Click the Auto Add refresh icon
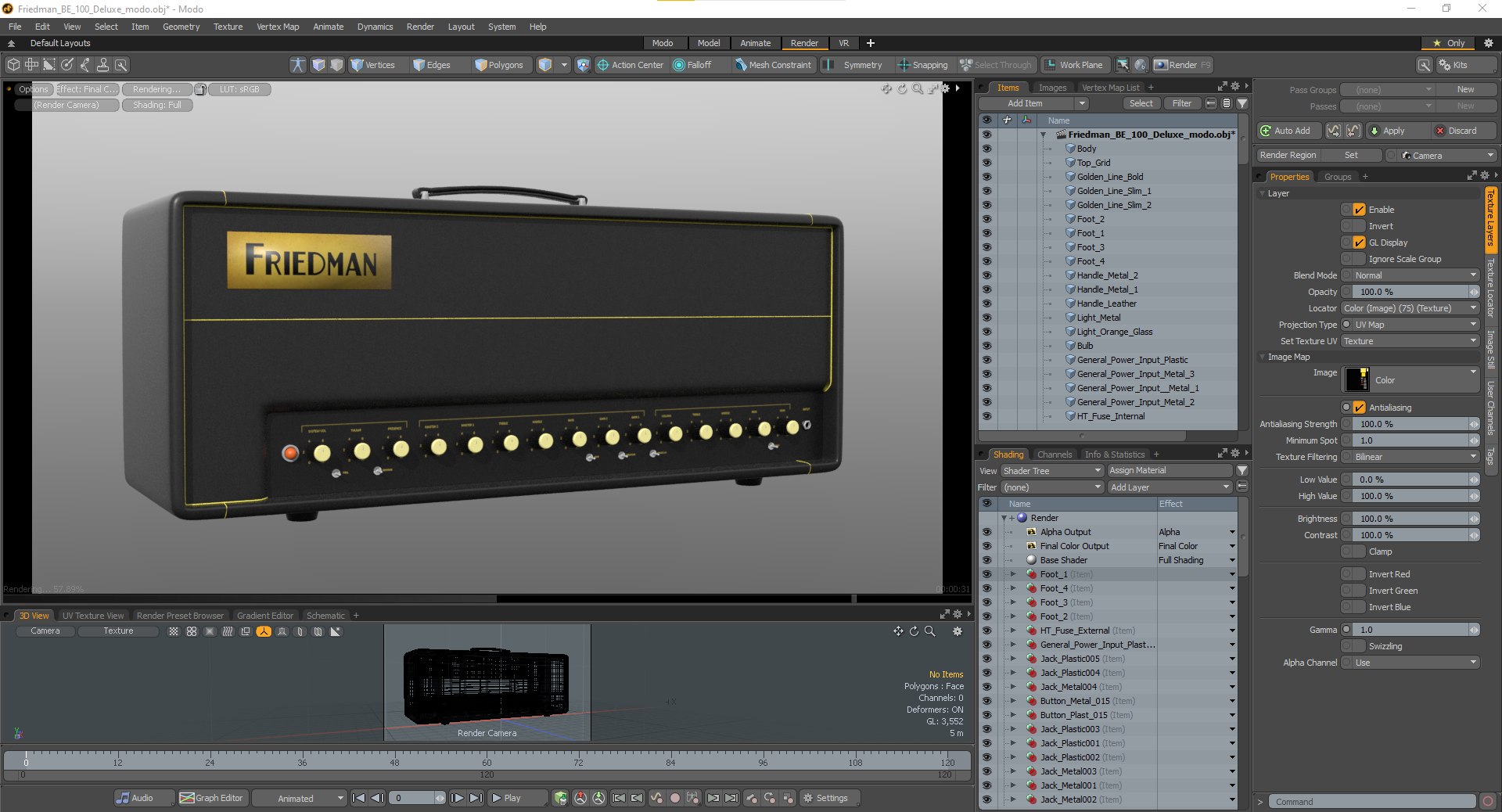 [x=1266, y=131]
